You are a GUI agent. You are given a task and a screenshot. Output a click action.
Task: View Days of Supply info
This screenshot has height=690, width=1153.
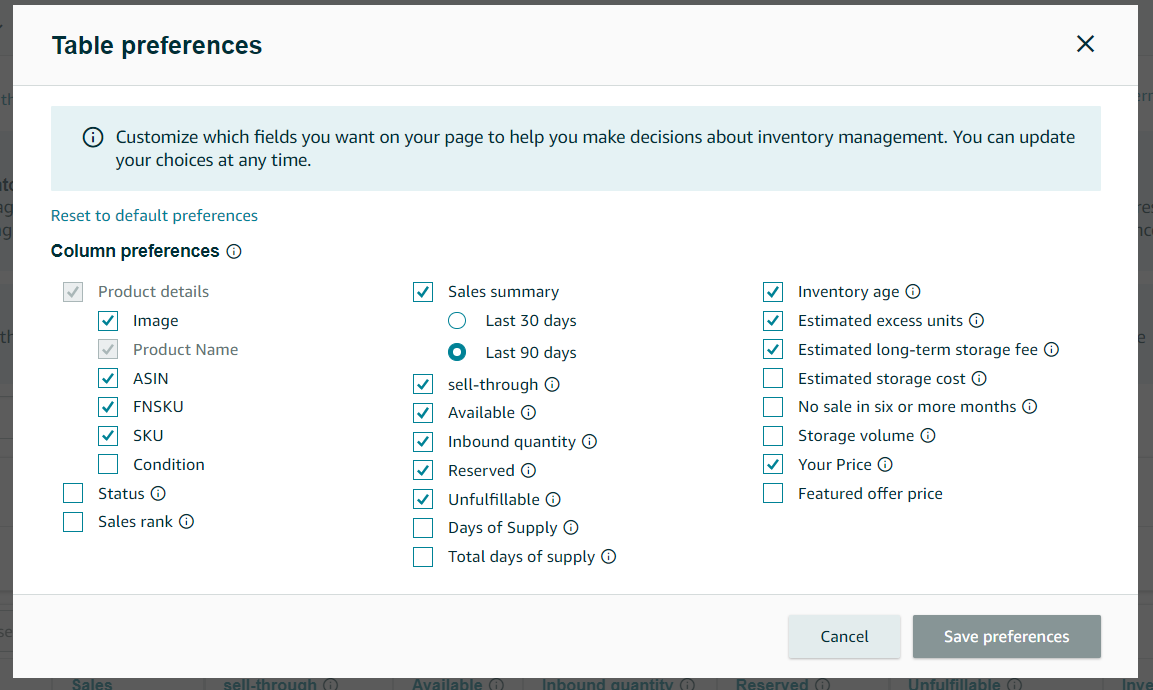(x=570, y=528)
